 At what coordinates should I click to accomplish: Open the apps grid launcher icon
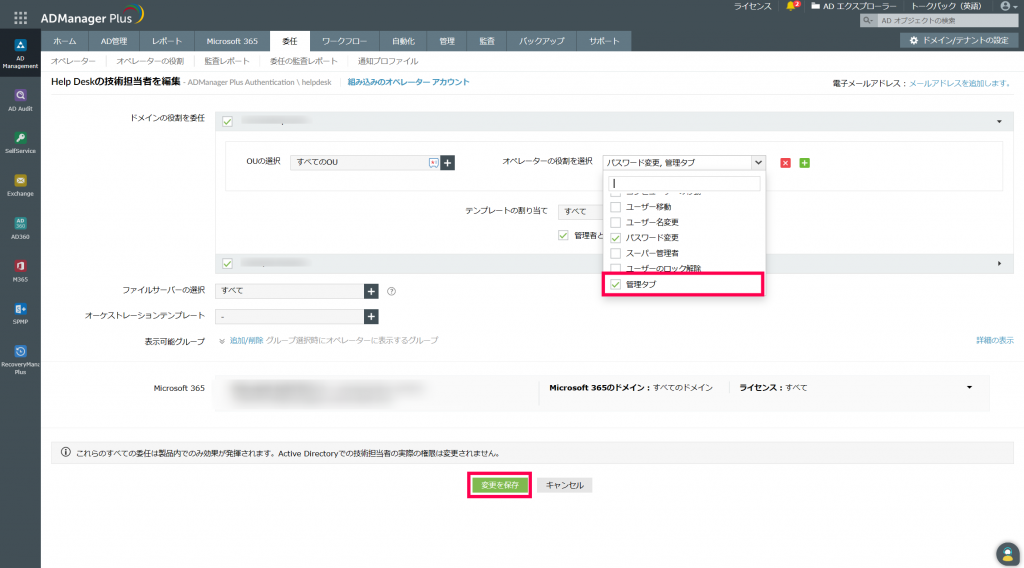[x=20, y=18]
